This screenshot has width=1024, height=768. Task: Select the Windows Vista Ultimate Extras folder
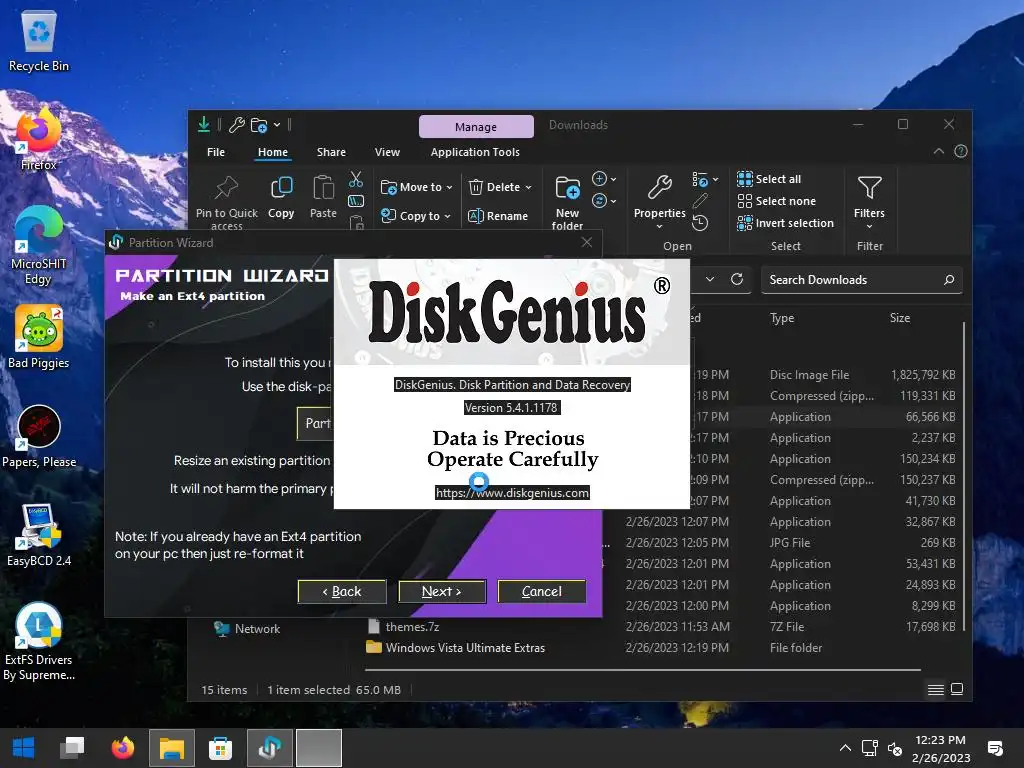pos(465,648)
